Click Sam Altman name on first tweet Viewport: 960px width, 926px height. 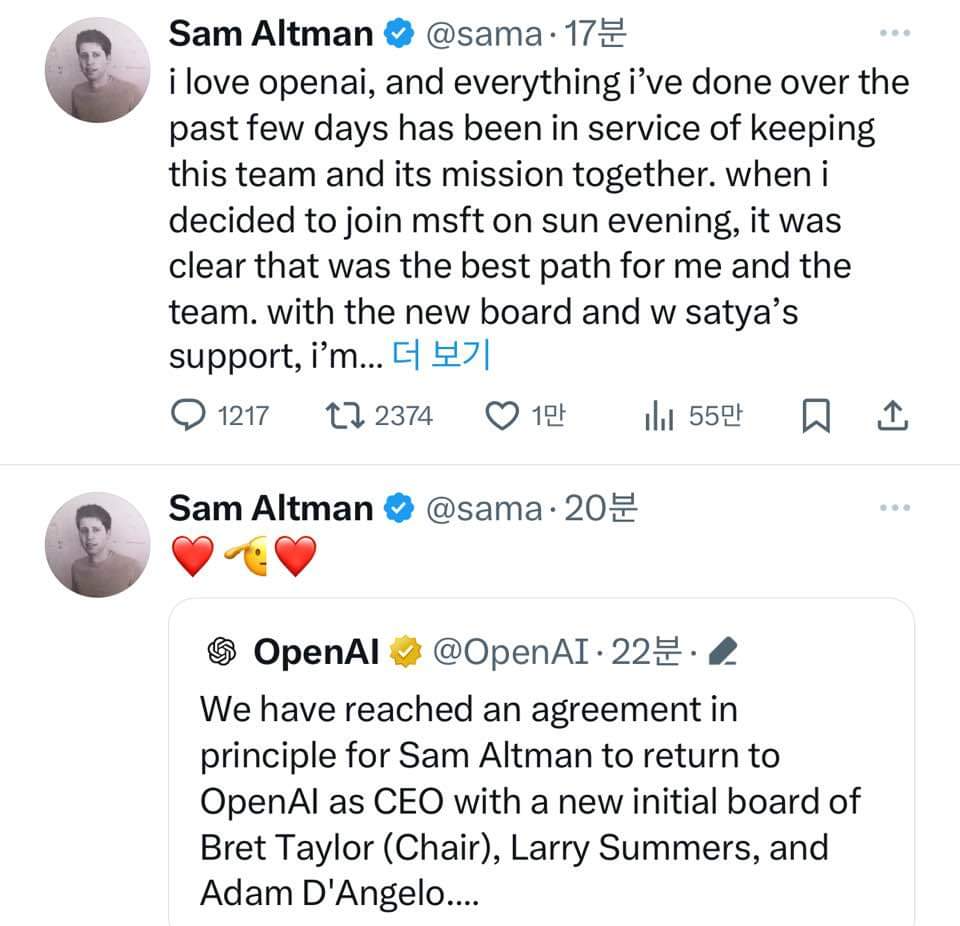pyautogui.click(x=270, y=33)
